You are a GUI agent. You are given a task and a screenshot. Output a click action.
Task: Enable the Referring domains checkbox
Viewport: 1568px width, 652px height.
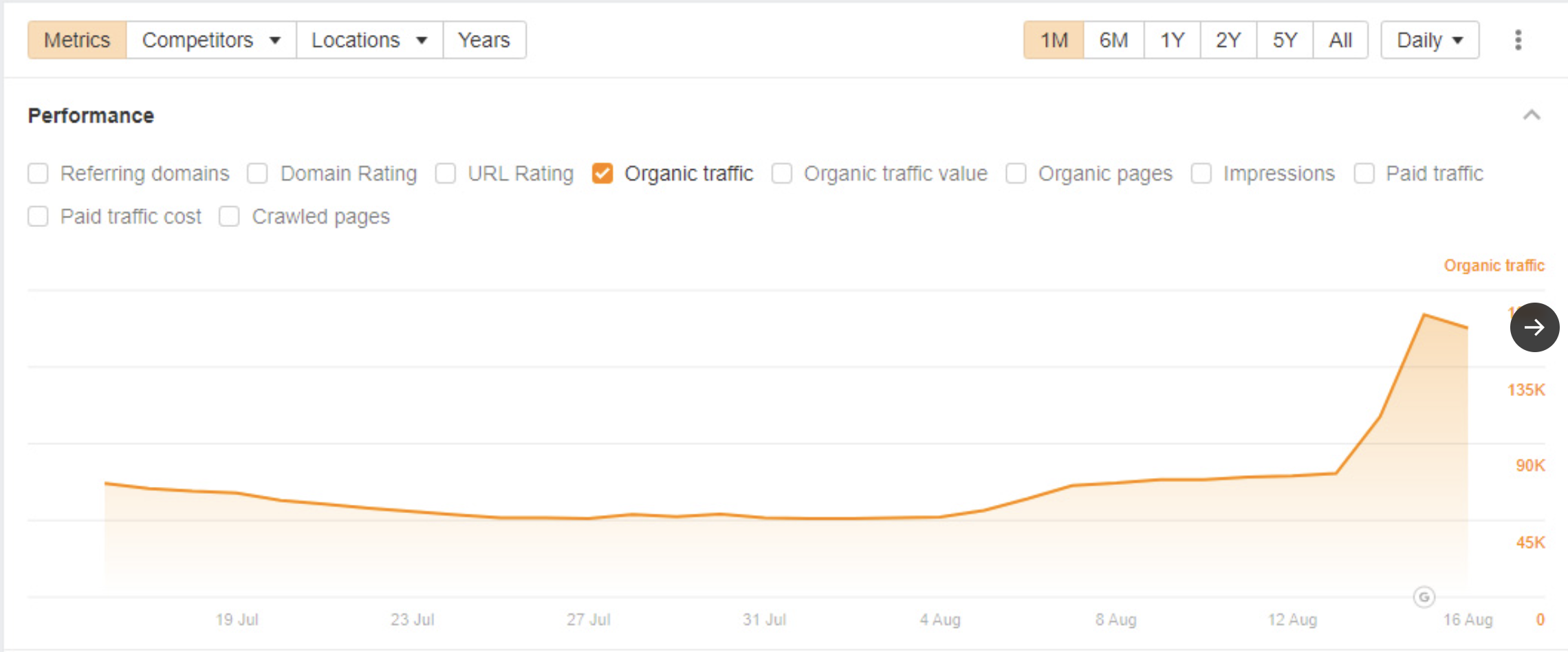click(x=37, y=174)
